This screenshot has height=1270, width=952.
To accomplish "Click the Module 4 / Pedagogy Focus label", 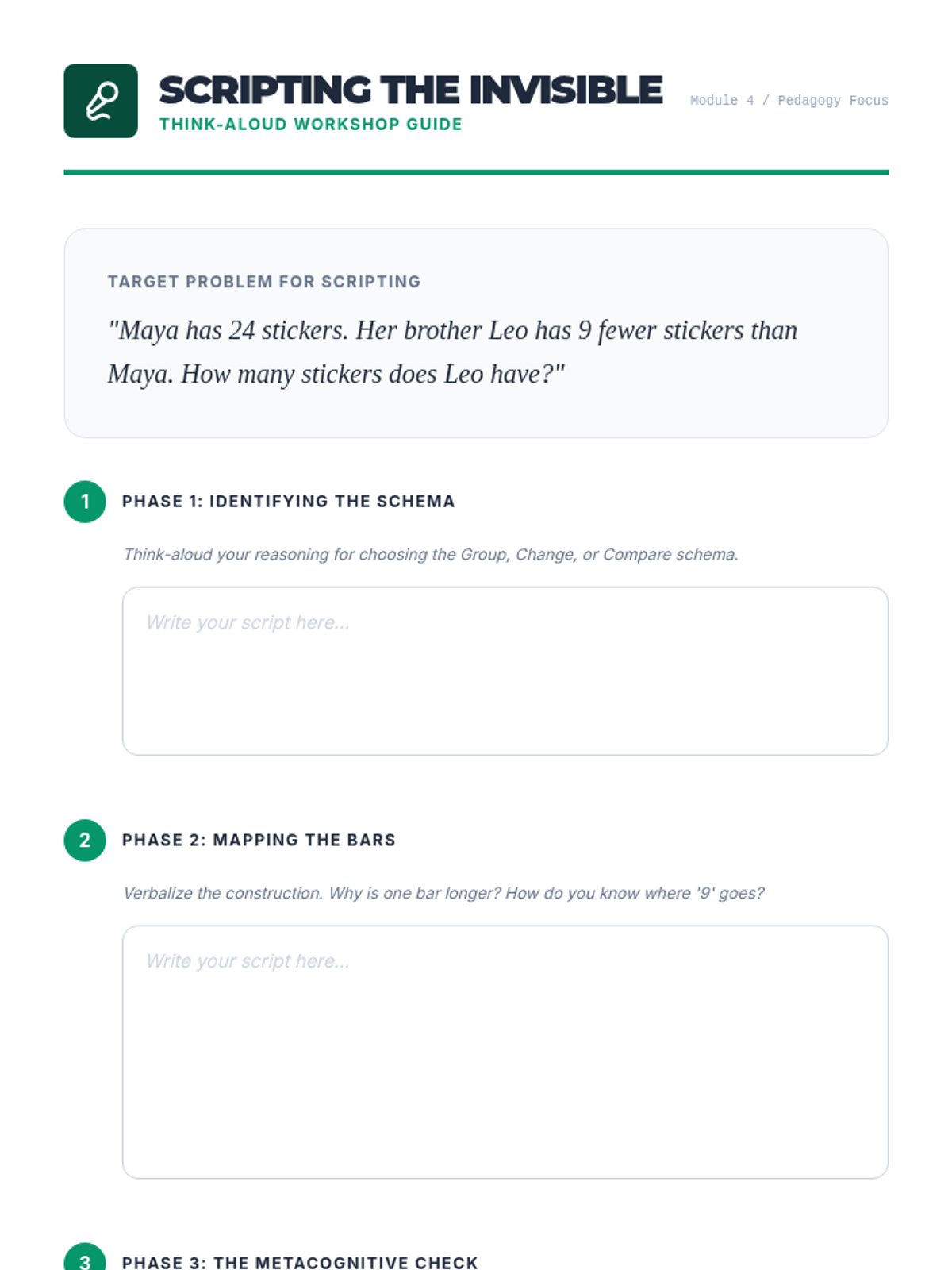I will tap(789, 101).
